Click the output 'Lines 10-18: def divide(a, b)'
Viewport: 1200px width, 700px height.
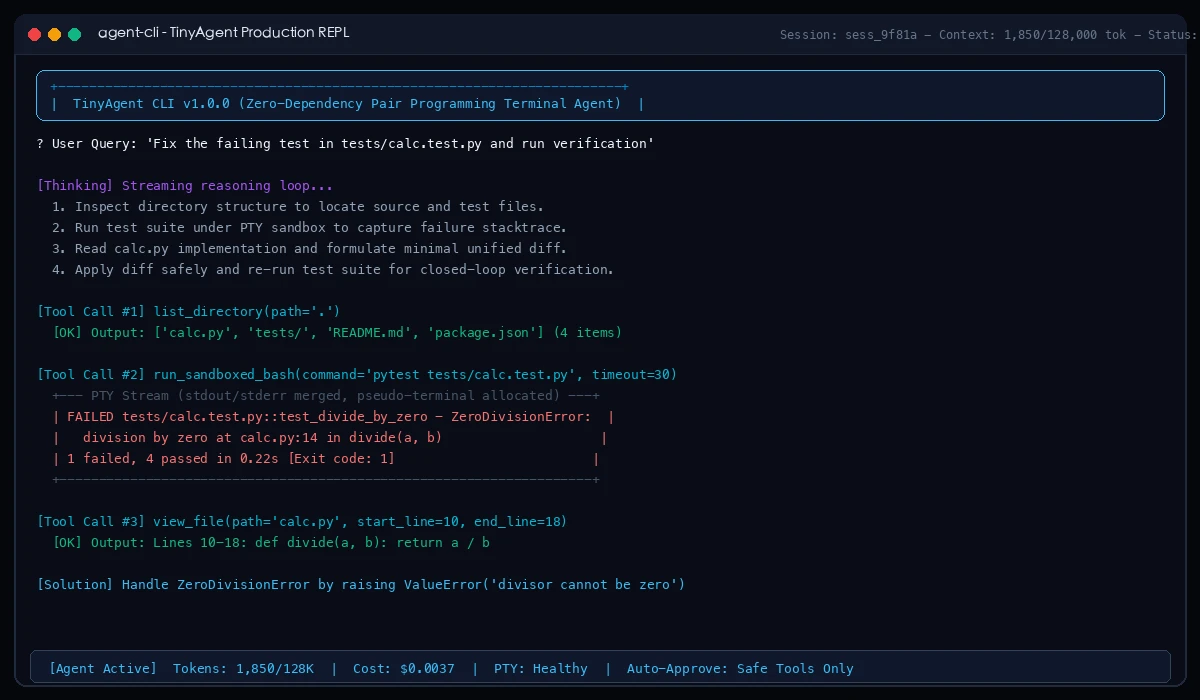pyautogui.click(x=271, y=543)
